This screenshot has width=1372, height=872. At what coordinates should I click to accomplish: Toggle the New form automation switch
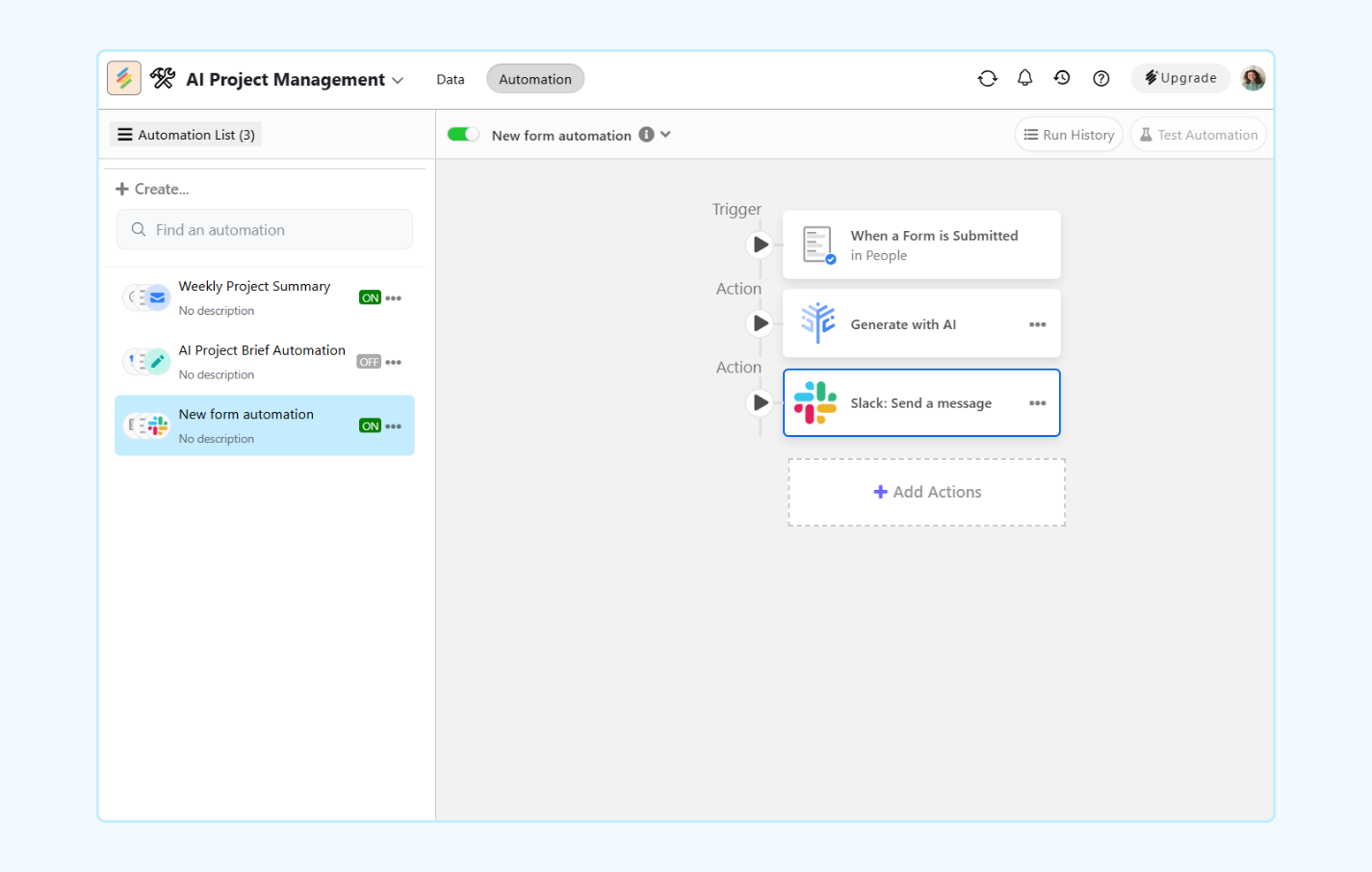463,135
